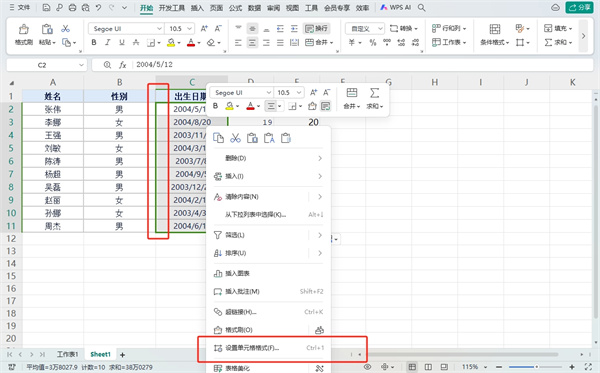Click the Copy icon in the context menu

tap(218, 138)
